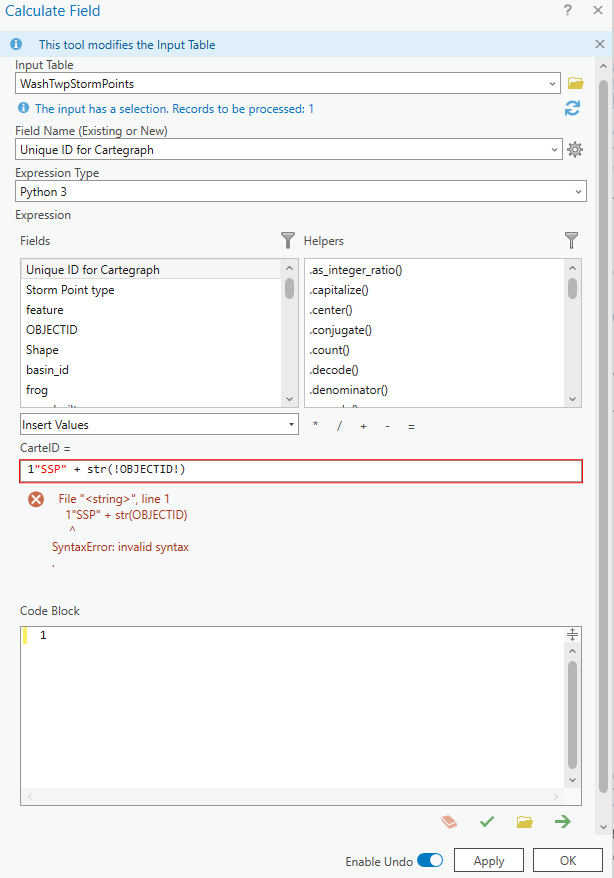Filter the Fields list
The width and height of the screenshot is (614, 878).
[288, 240]
